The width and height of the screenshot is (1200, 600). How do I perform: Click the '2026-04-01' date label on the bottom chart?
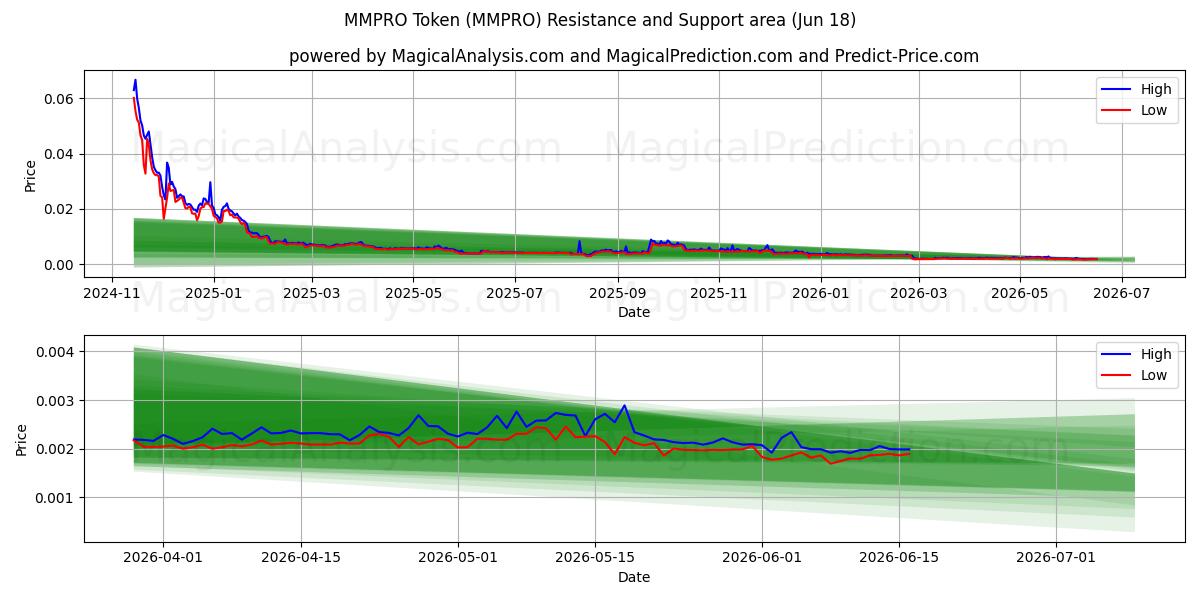[x=163, y=558]
